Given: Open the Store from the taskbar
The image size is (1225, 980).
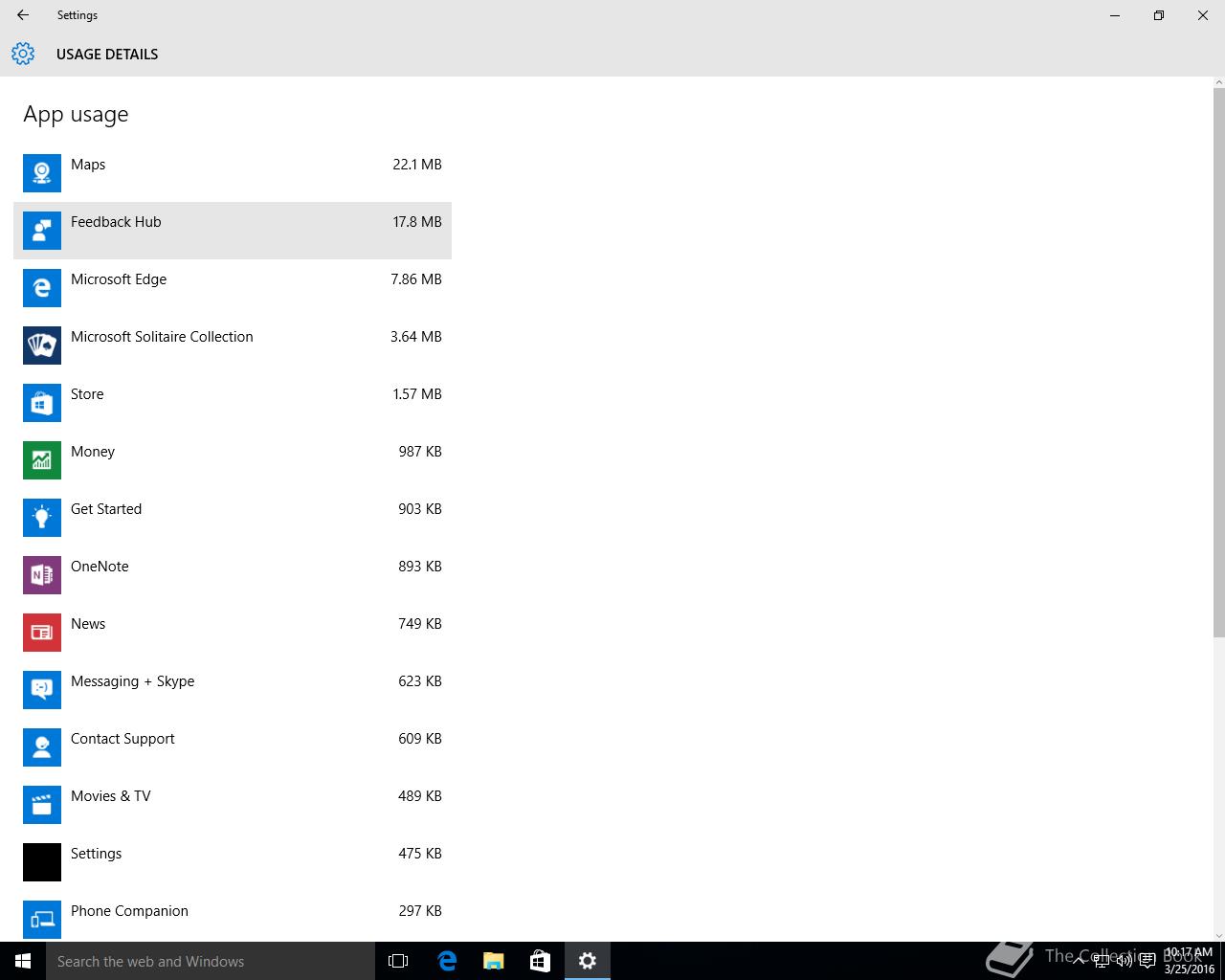Looking at the screenshot, I should pyautogui.click(x=541, y=961).
